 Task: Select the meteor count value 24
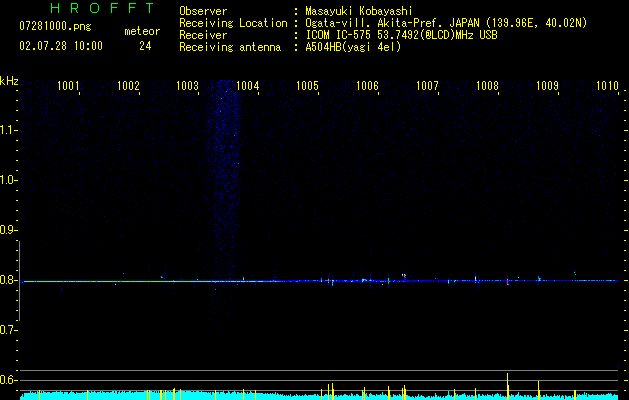point(145,46)
